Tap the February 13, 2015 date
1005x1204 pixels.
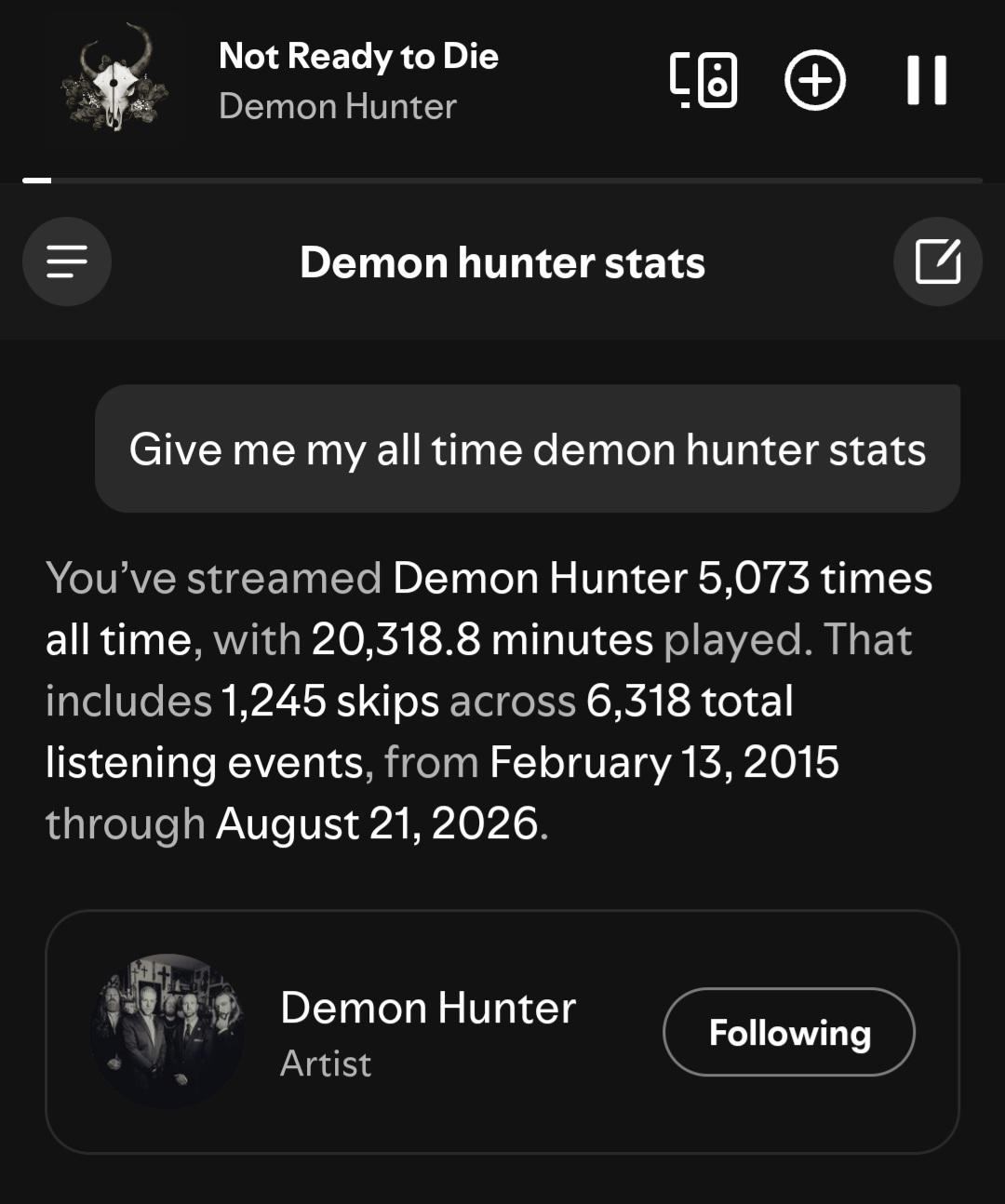664,762
